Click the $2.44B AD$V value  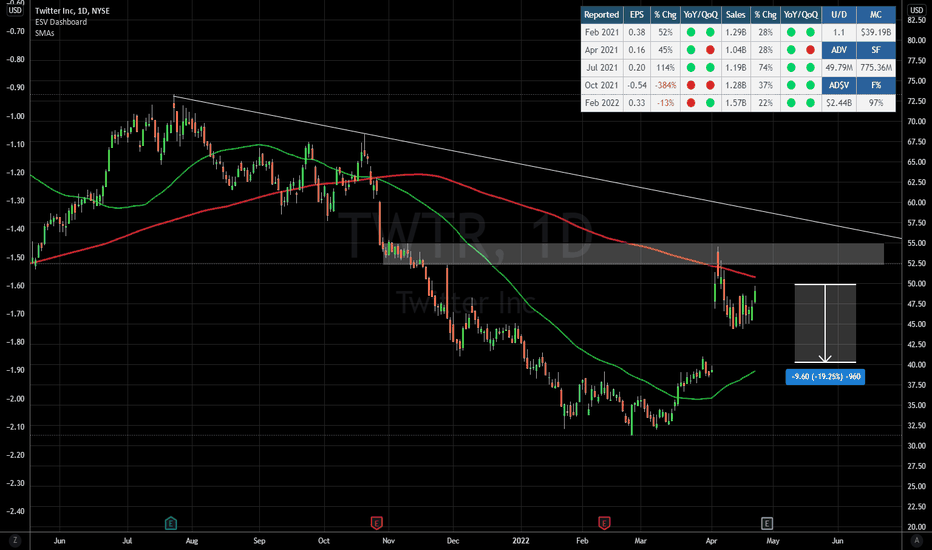coord(839,103)
